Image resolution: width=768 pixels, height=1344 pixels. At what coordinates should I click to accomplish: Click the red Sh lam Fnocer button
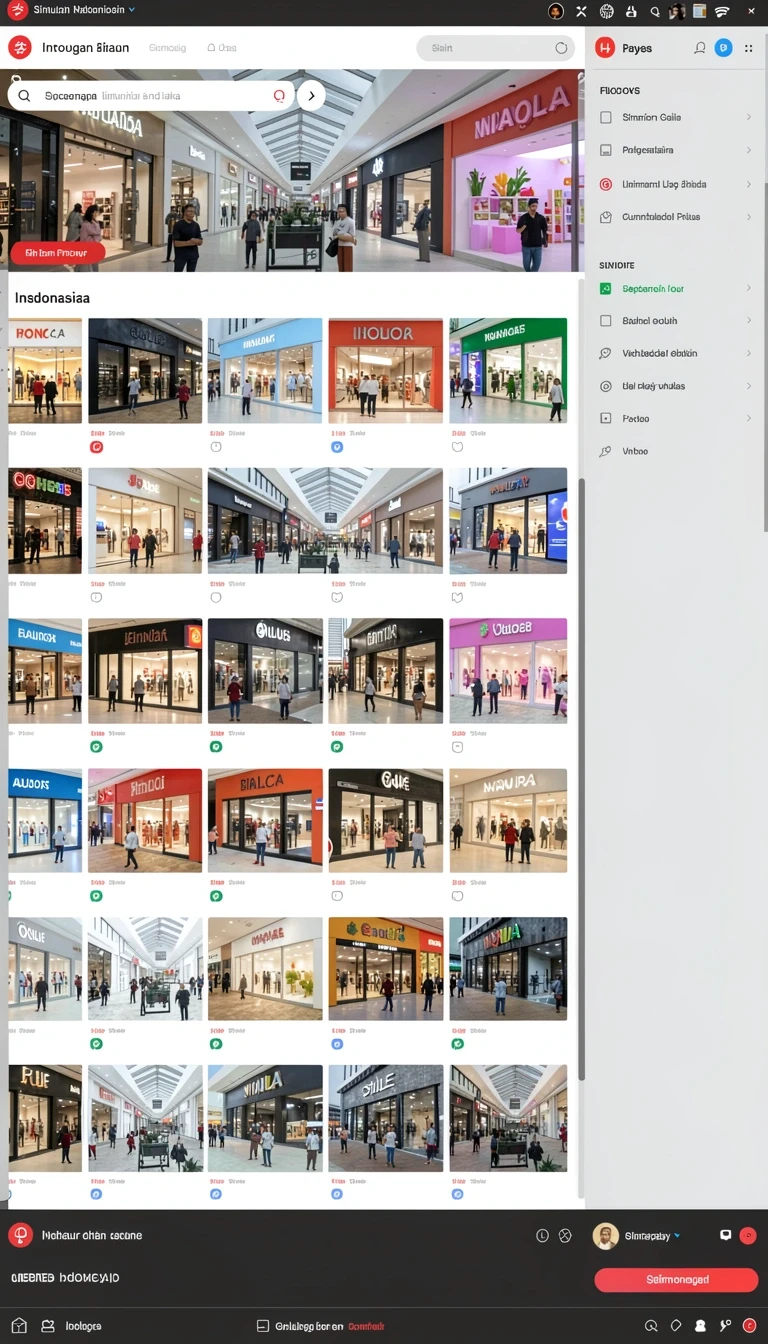[x=57, y=253]
